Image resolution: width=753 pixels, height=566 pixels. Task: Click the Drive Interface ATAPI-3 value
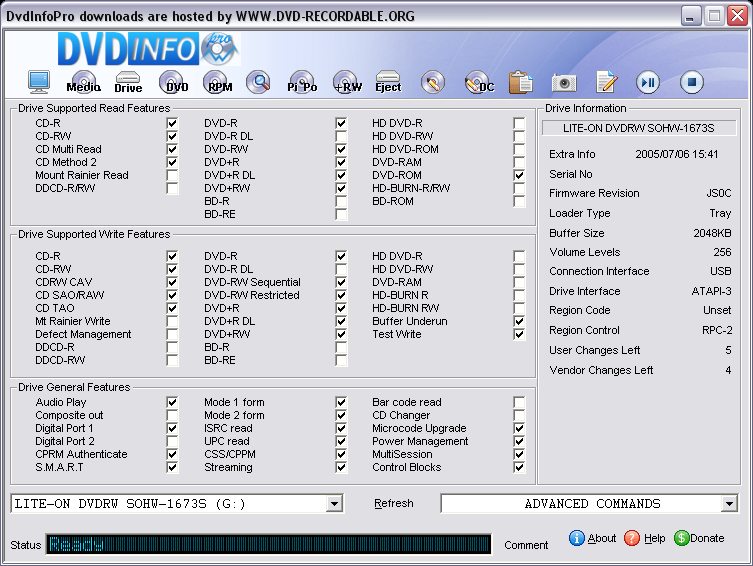click(x=711, y=291)
